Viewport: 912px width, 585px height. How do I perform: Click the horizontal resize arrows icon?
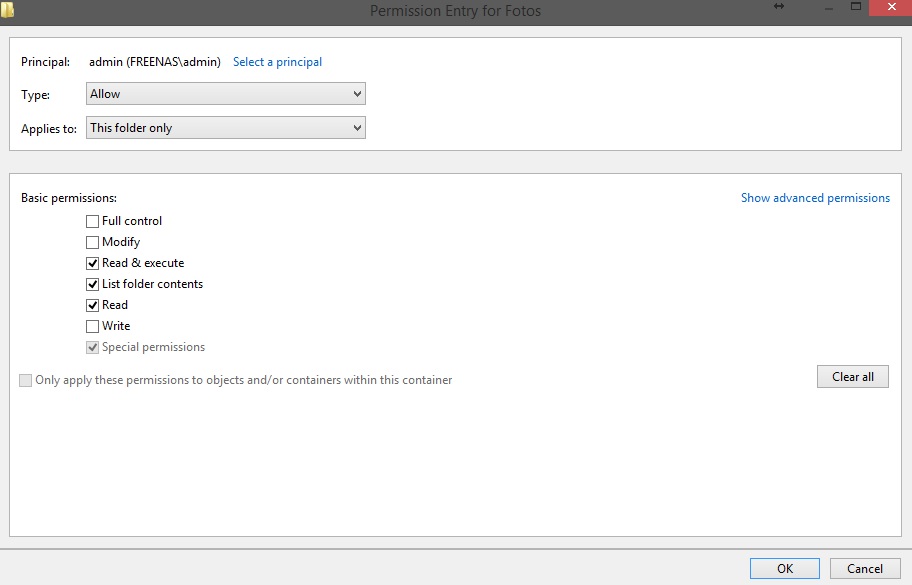(x=779, y=6)
